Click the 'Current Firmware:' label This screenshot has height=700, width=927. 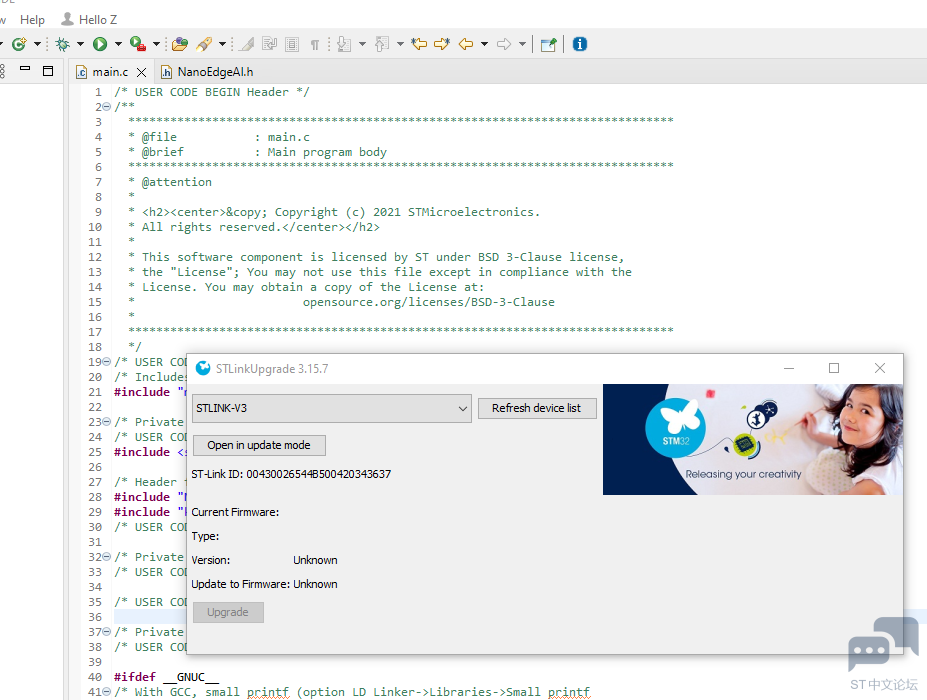click(x=235, y=512)
